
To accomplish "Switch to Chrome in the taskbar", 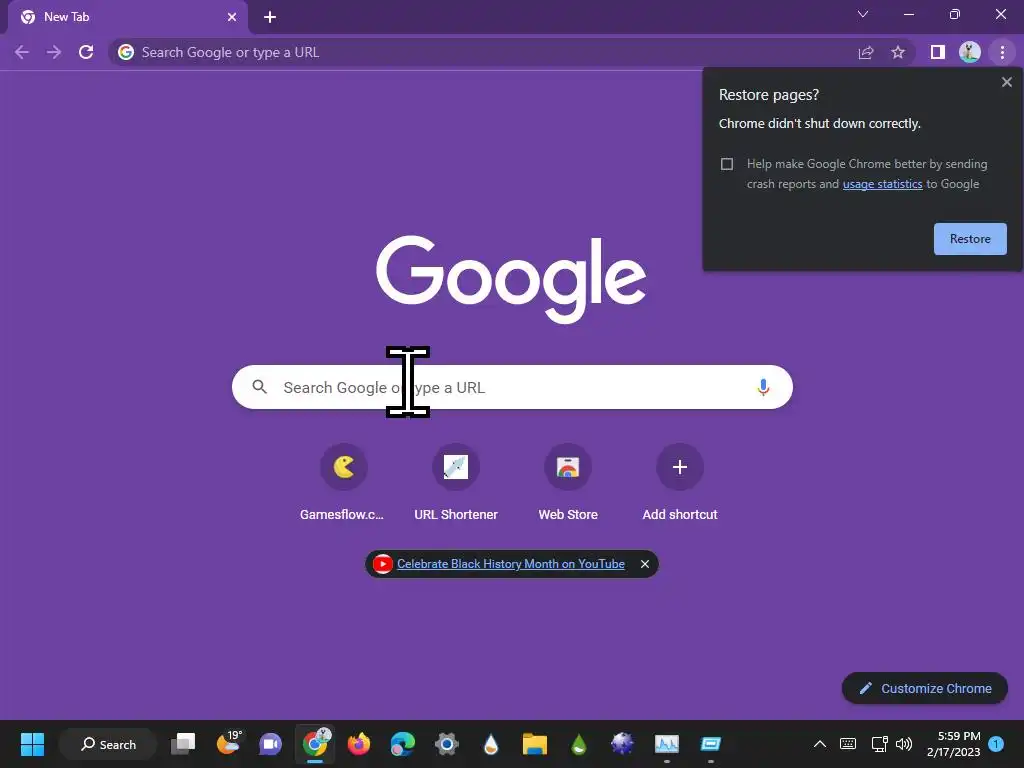I will 315,744.
